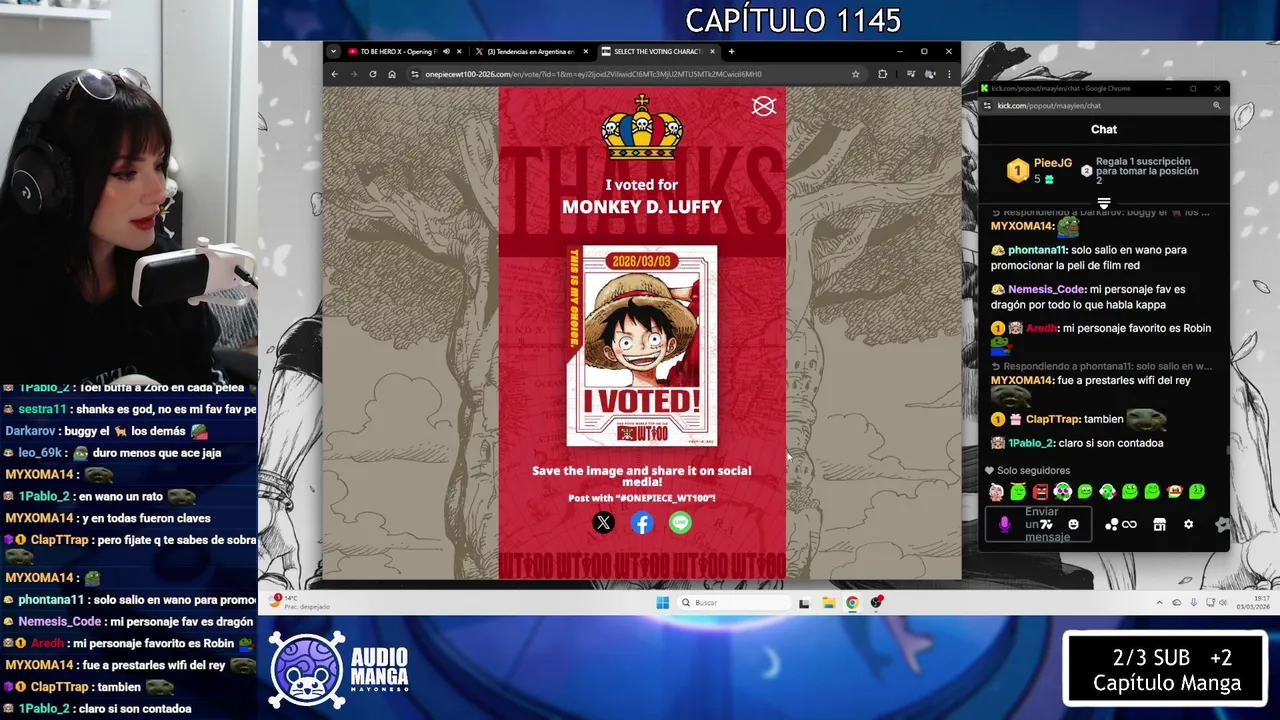Reload the One Piece voting page

pyautogui.click(x=373, y=74)
